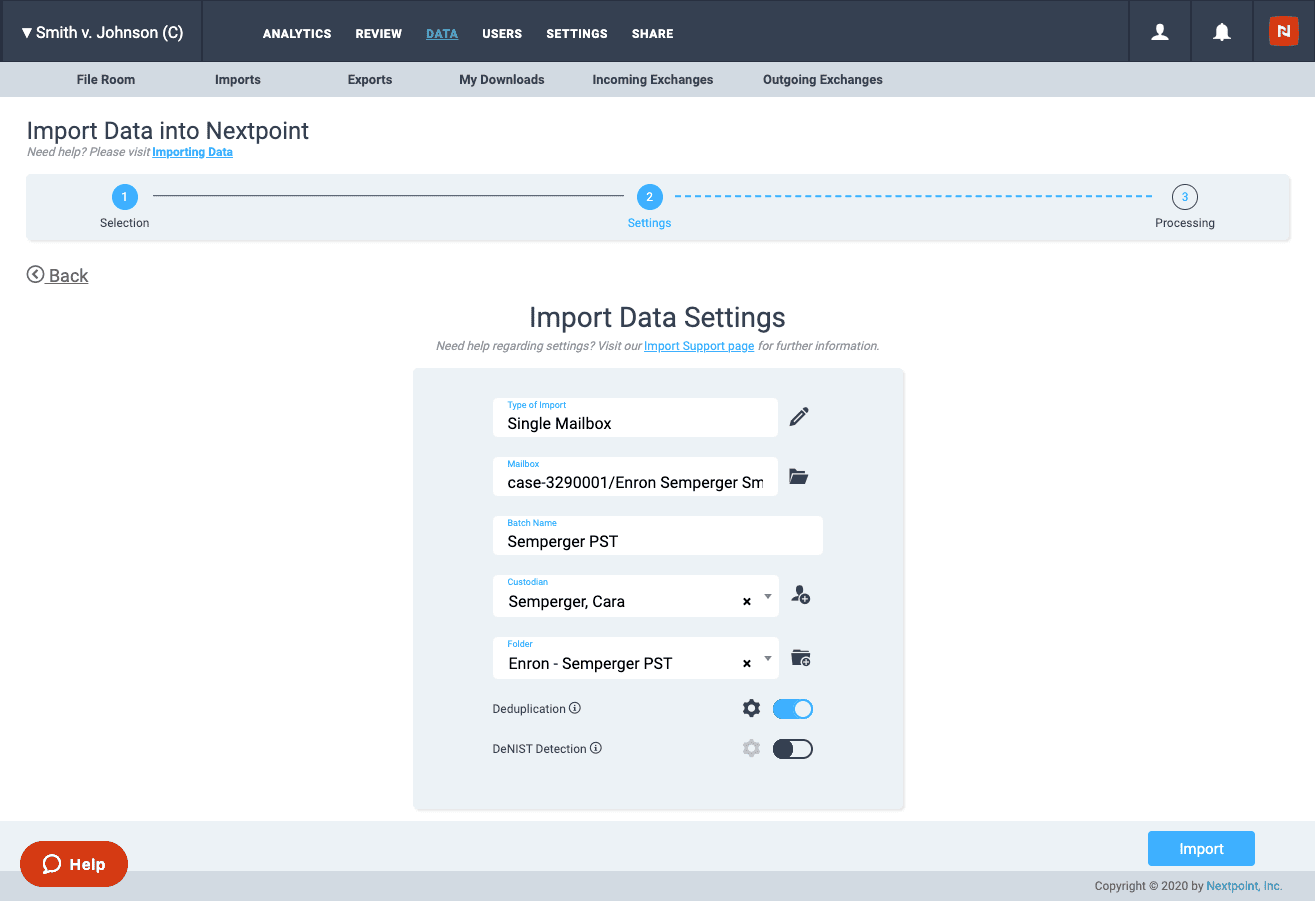Open the red Help chat button
The width and height of the screenshot is (1315, 901).
pos(74,864)
